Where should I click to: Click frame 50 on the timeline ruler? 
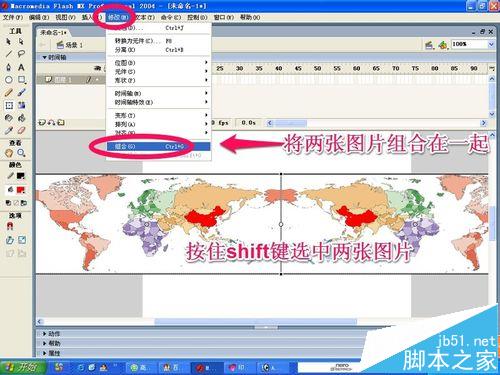point(317,68)
